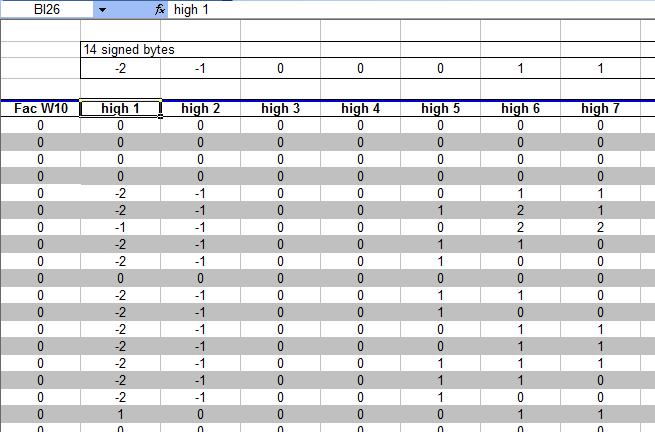Click the -1 in the signed bytes summary row
The width and height of the screenshot is (655, 432).
click(201, 68)
